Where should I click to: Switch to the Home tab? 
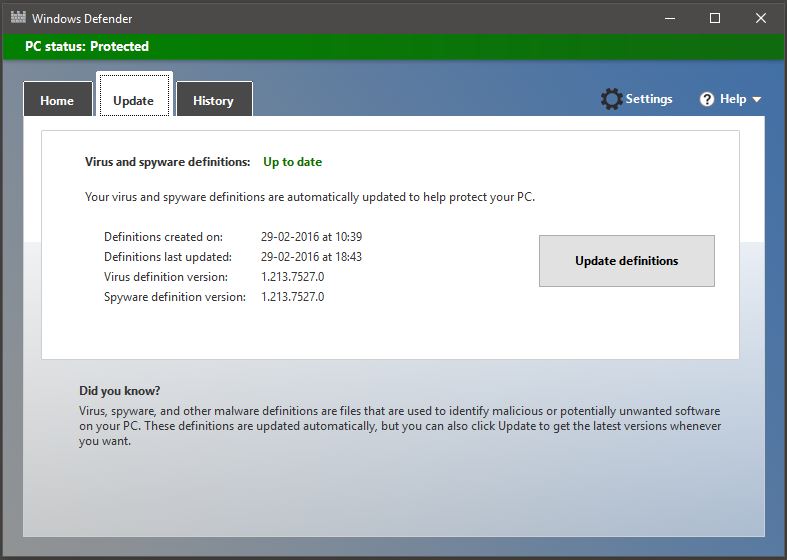[58, 99]
